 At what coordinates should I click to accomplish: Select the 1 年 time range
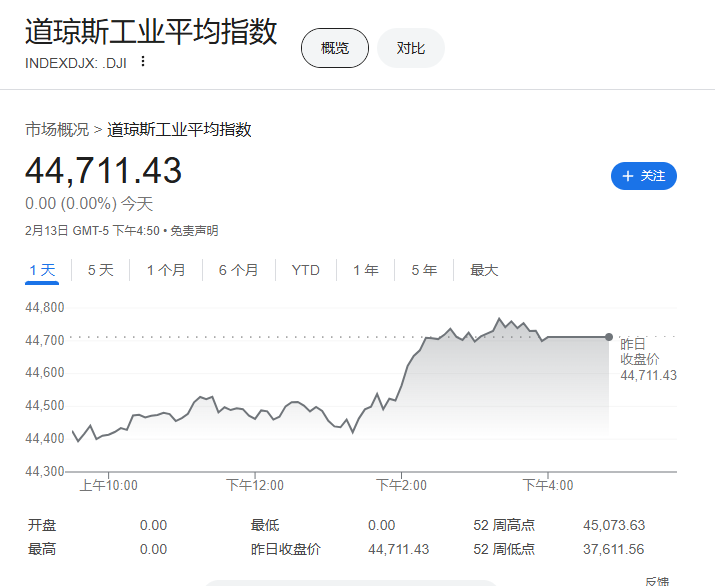click(x=366, y=270)
